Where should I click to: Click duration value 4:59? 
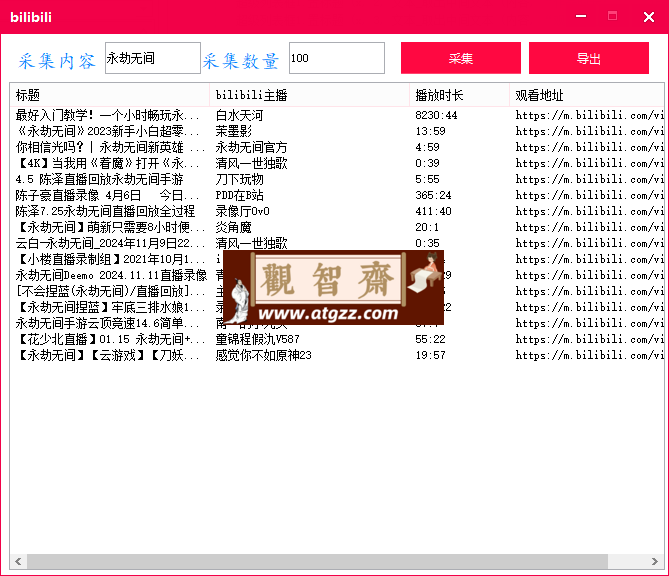click(x=427, y=147)
